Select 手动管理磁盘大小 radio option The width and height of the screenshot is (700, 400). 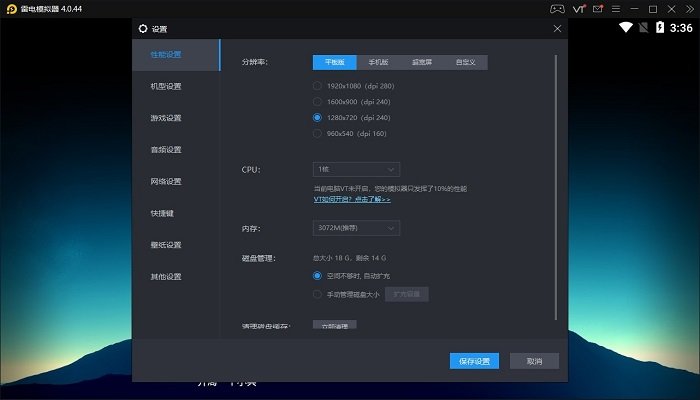(x=318, y=294)
